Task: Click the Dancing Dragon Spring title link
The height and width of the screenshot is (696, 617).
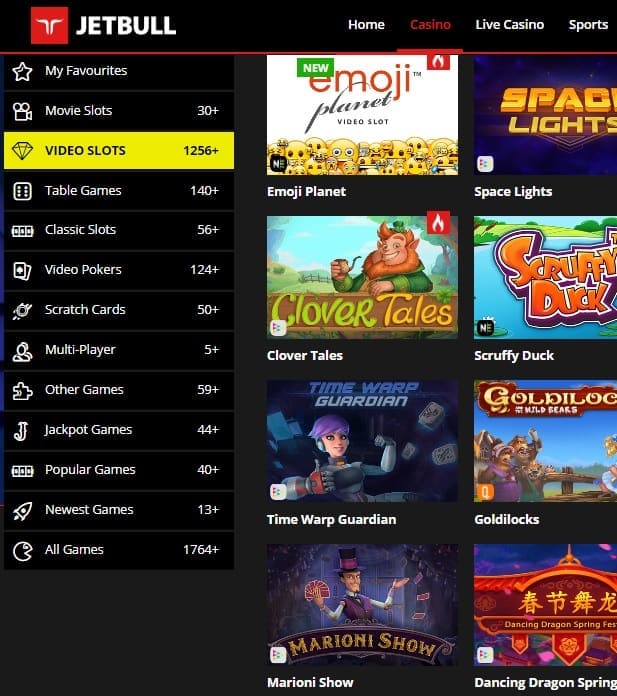Action: (x=546, y=683)
